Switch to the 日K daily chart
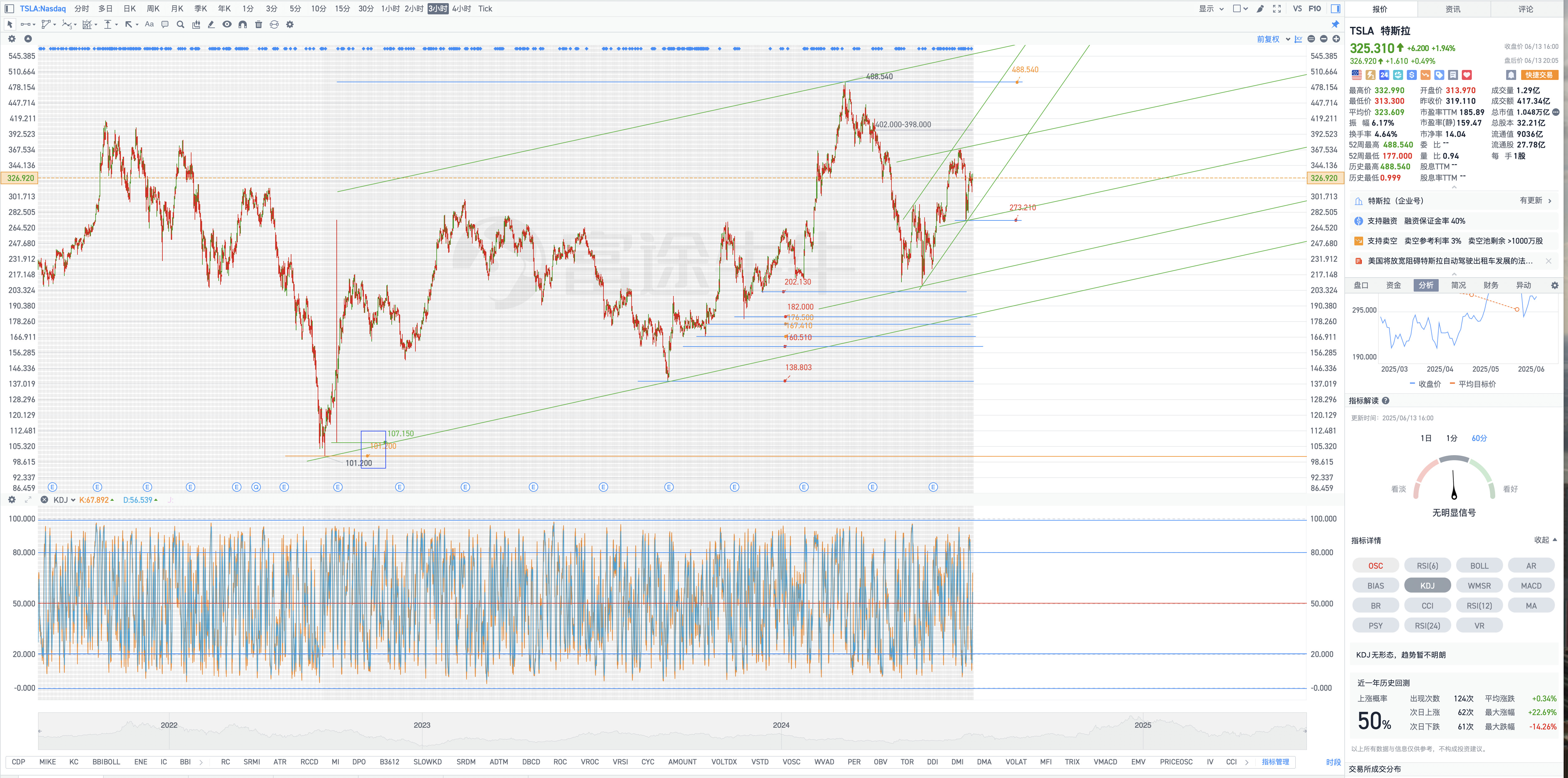This screenshot has width=1568, height=778. [x=130, y=8]
